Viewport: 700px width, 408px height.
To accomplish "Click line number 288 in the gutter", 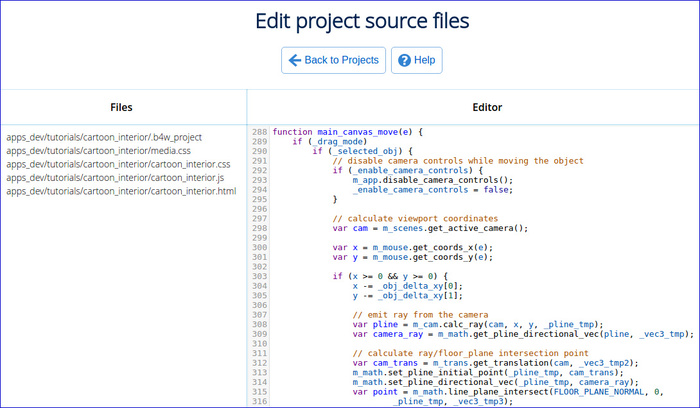I will click(x=259, y=132).
